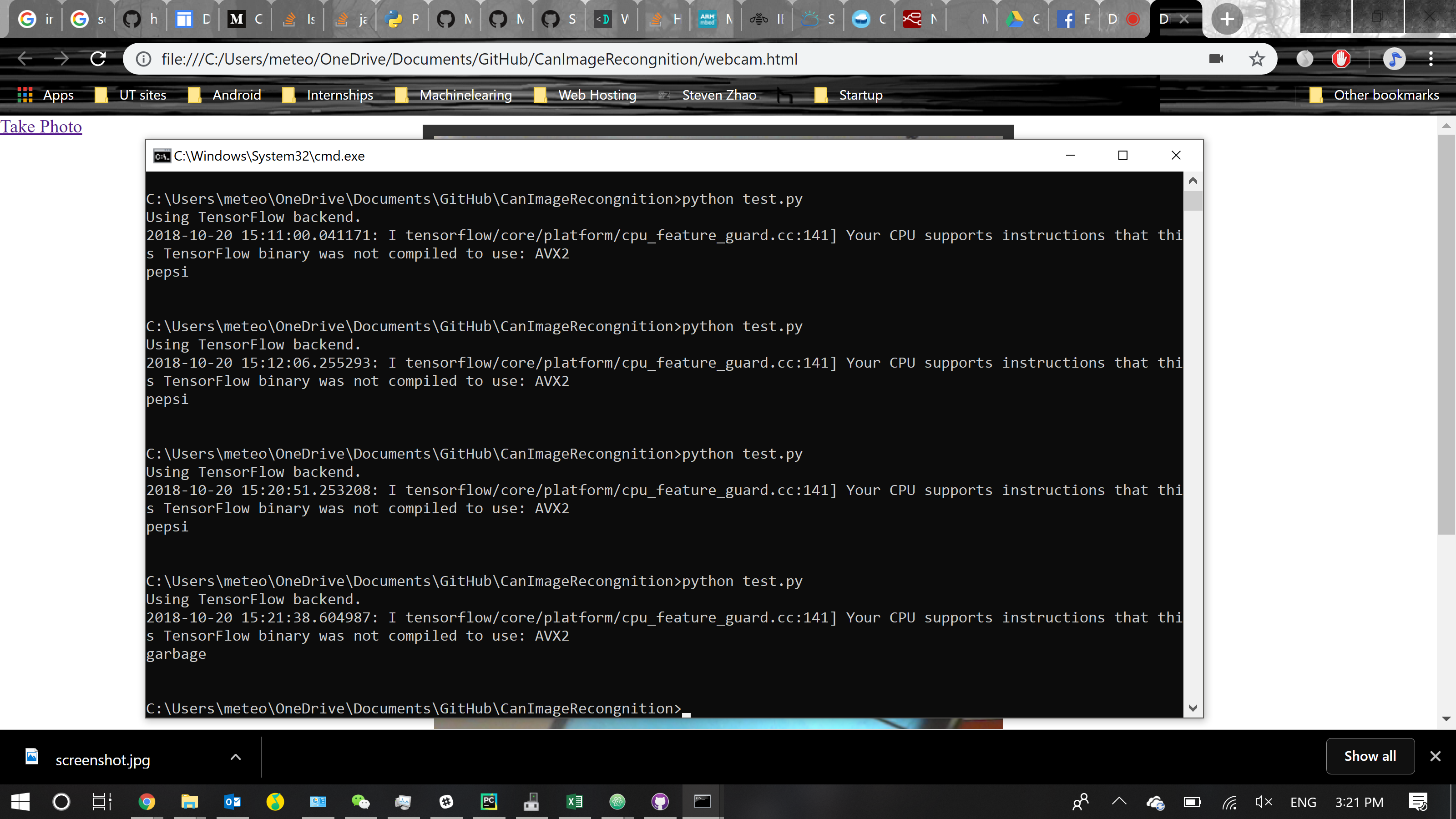Unmute the system volume speaker icon
1456x819 pixels.
coord(1263,801)
